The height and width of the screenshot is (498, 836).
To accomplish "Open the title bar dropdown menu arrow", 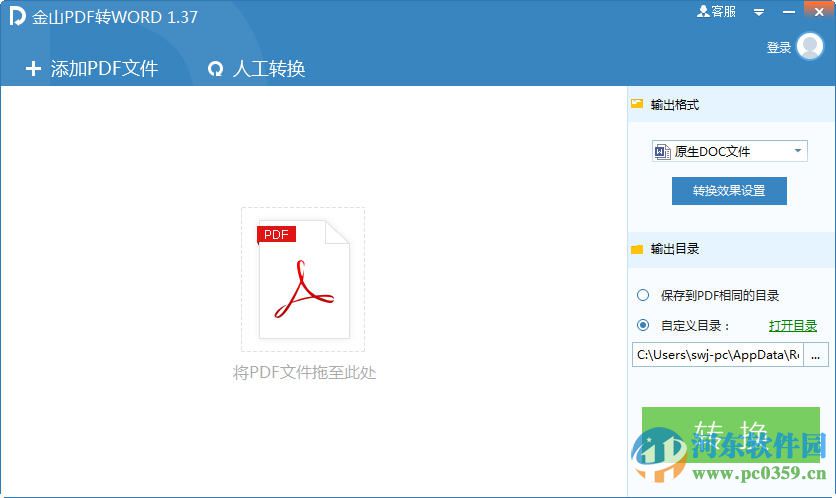I will pos(759,12).
